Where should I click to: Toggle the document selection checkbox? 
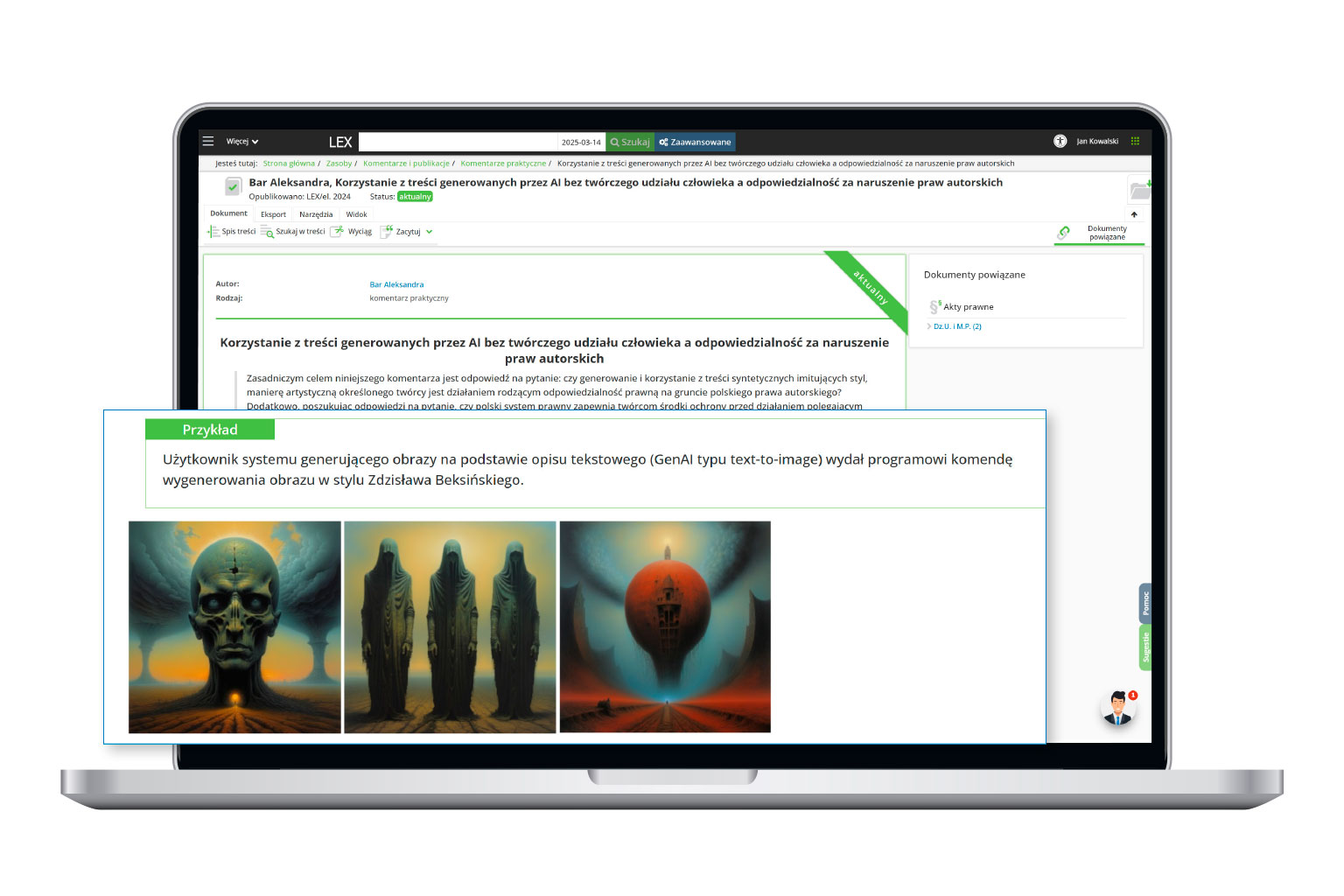coord(233,186)
